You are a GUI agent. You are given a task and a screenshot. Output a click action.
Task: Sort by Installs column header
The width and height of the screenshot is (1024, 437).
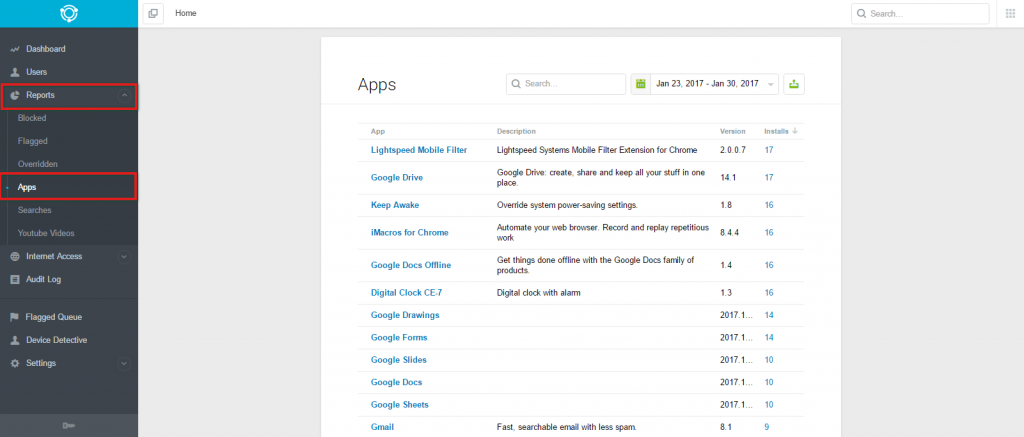click(x=776, y=131)
